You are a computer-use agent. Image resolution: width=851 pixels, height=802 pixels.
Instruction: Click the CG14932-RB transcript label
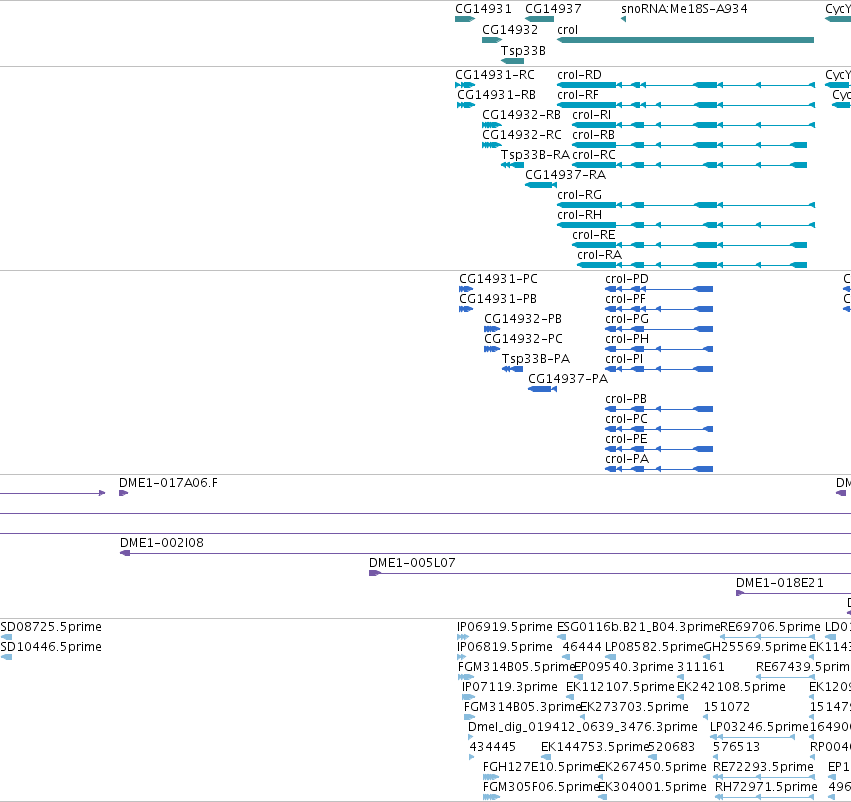click(521, 114)
